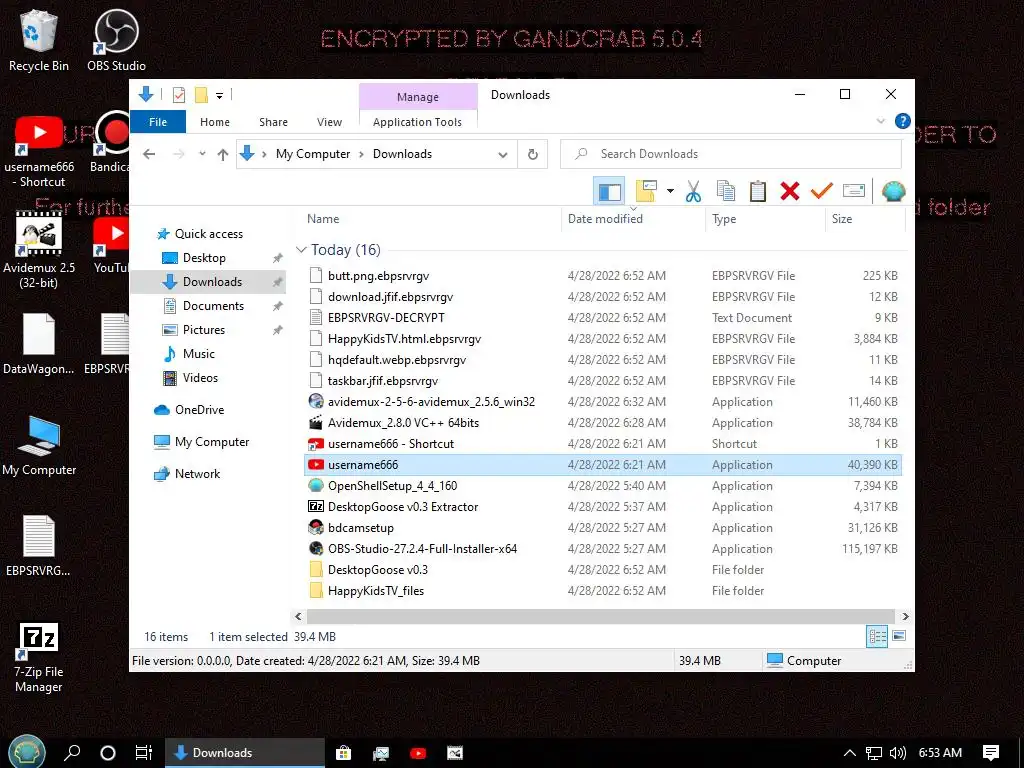This screenshot has height=768, width=1024.
Task: Open Application Tools ribbon tab
Action: tap(417, 122)
